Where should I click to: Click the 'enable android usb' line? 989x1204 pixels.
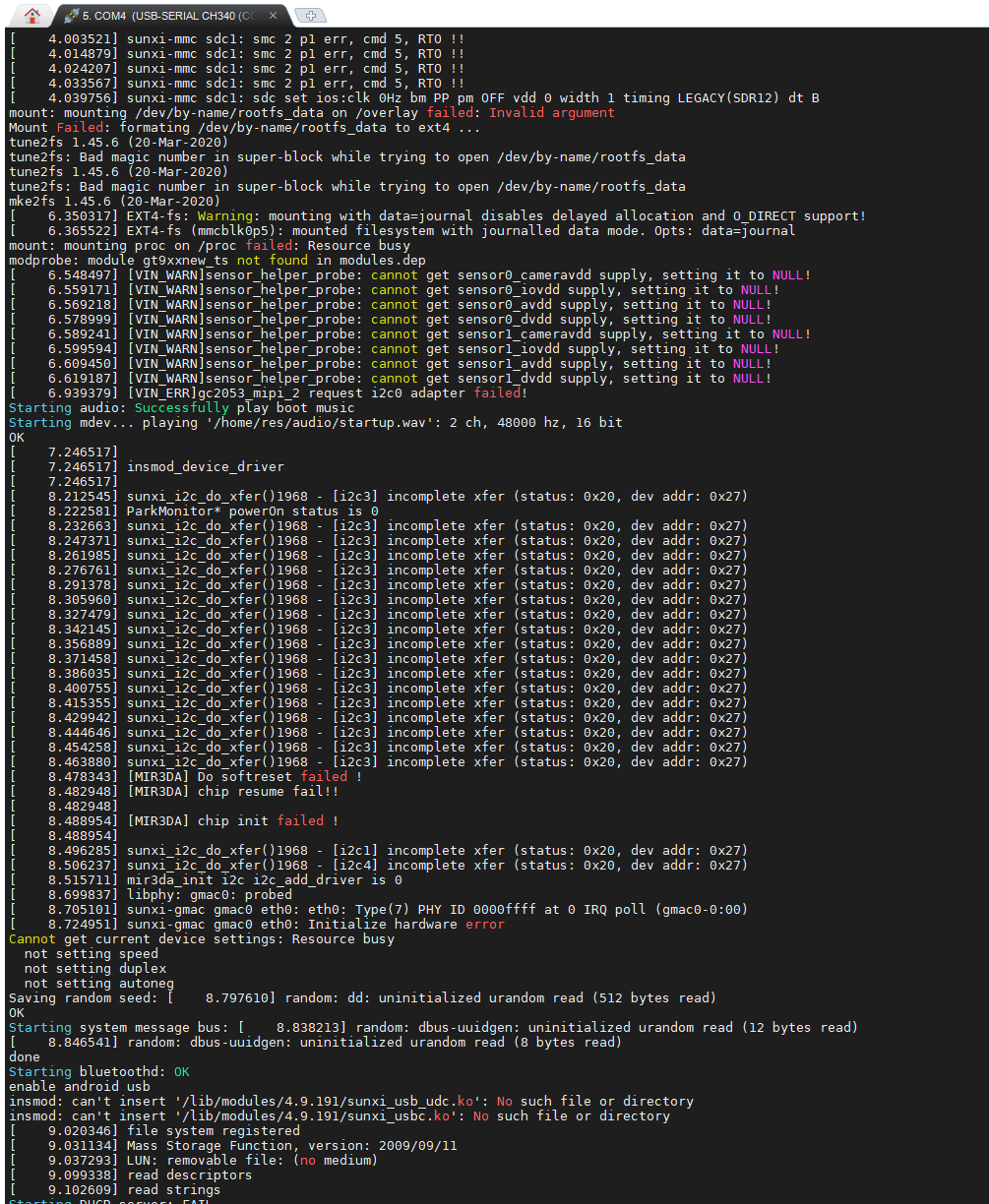[79, 1087]
